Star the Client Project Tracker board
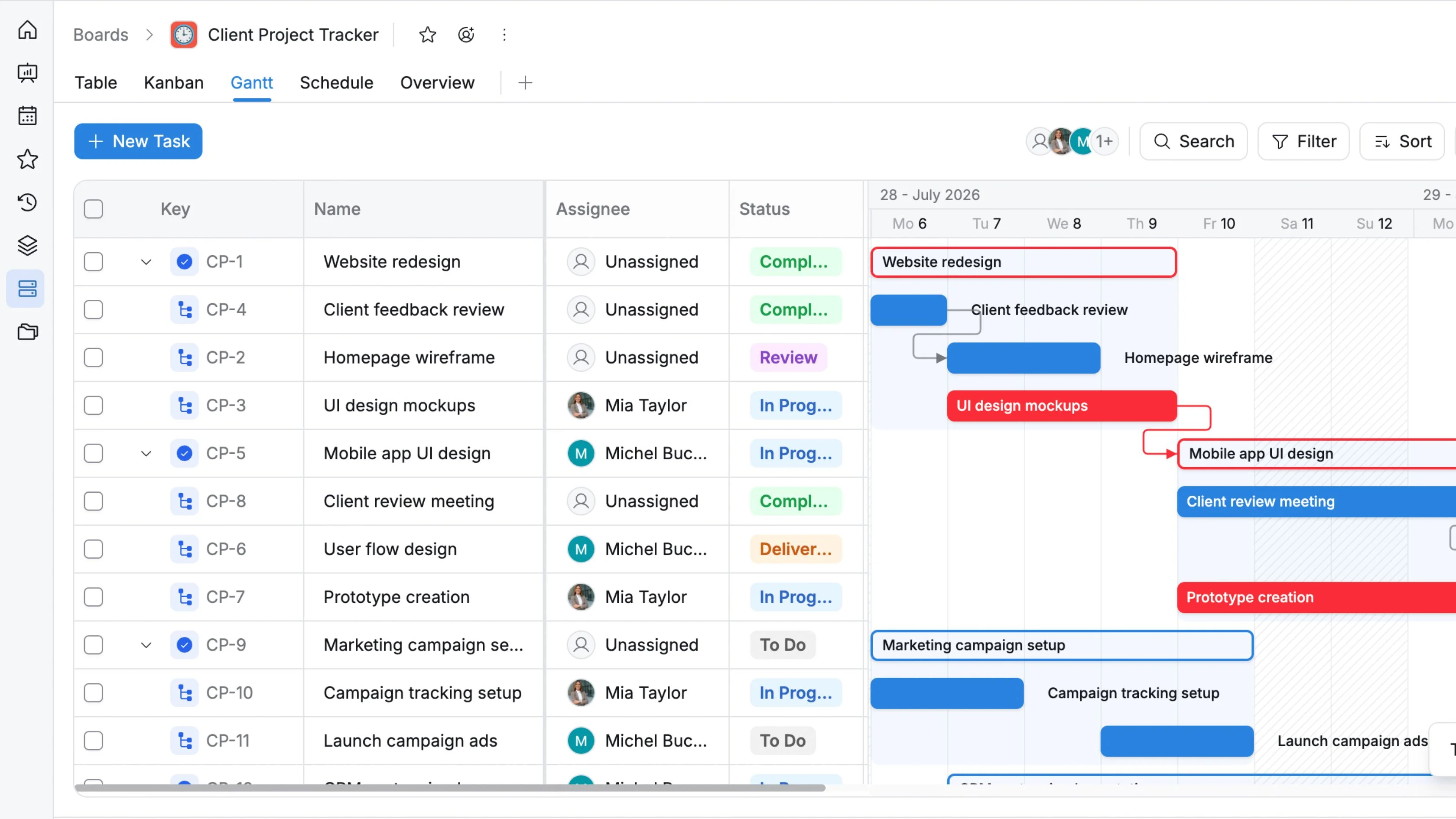The image size is (1456, 819). 427,35
